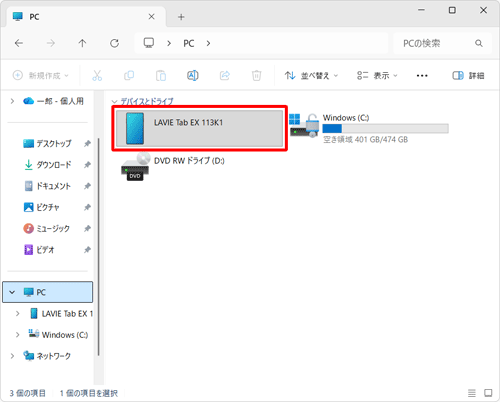The height and width of the screenshot is (402, 500).
Task: Click the PCの検索 search field
Action: [442, 43]
